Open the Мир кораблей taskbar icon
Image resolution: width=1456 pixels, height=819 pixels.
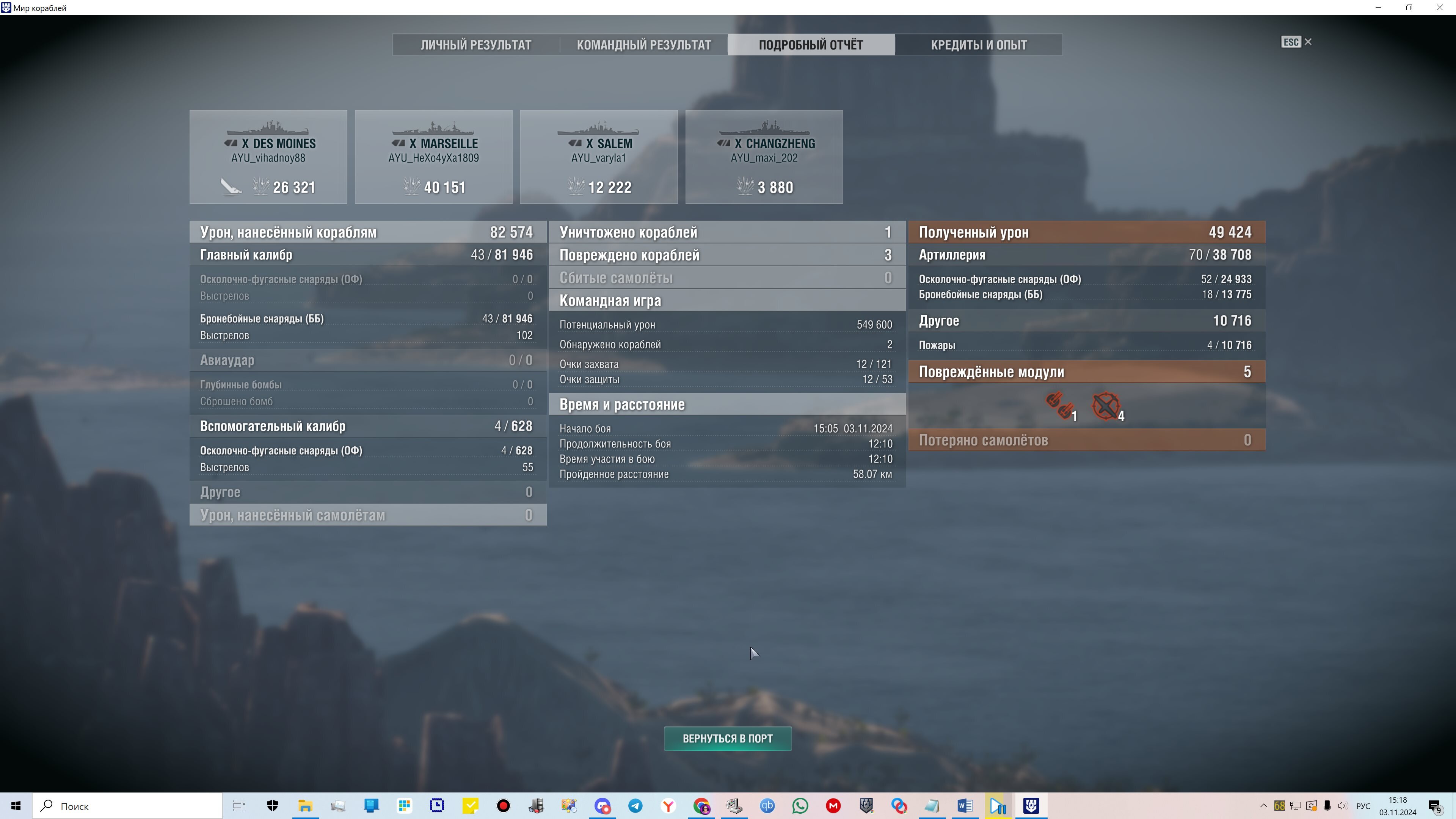1031,806
